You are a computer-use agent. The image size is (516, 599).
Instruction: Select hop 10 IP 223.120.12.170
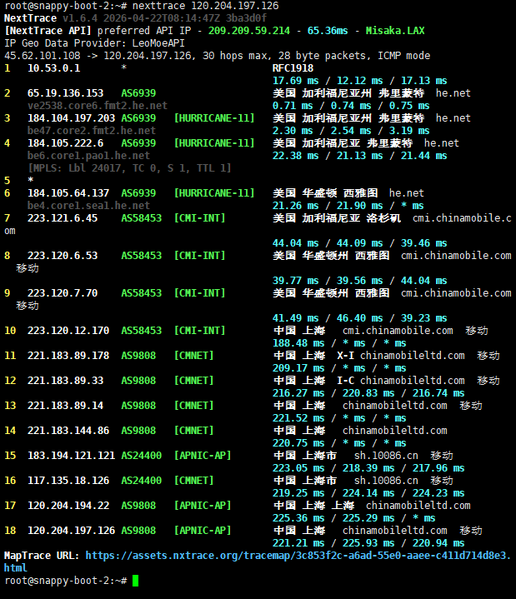(68, 330)
